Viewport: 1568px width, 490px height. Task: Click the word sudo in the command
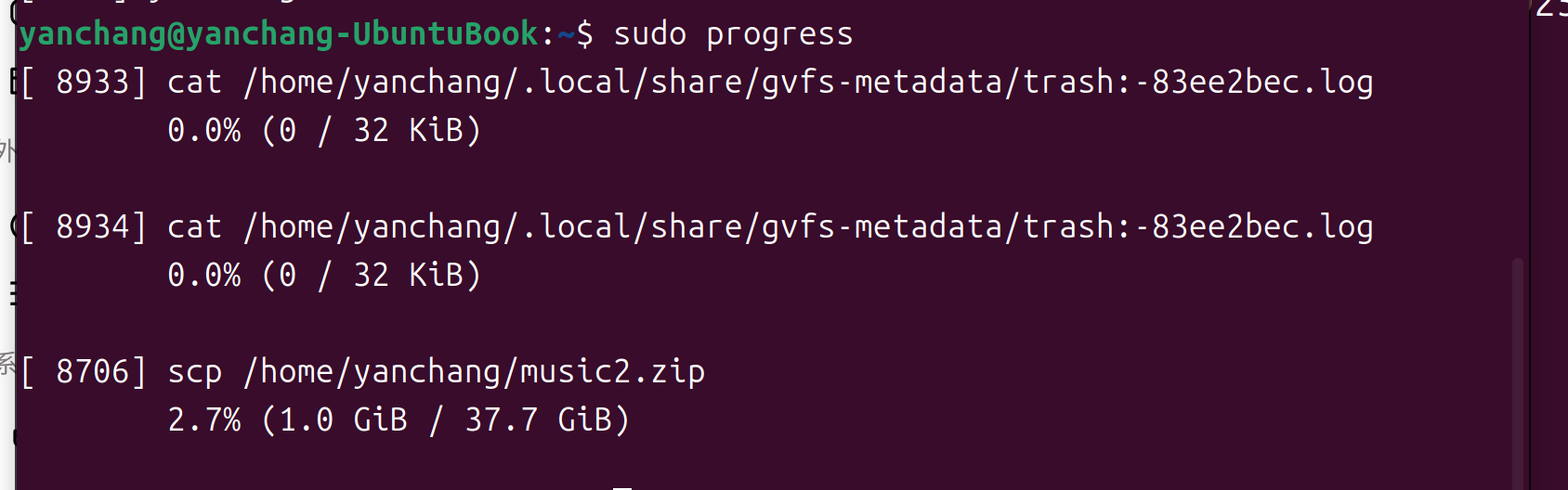[649, 34]
